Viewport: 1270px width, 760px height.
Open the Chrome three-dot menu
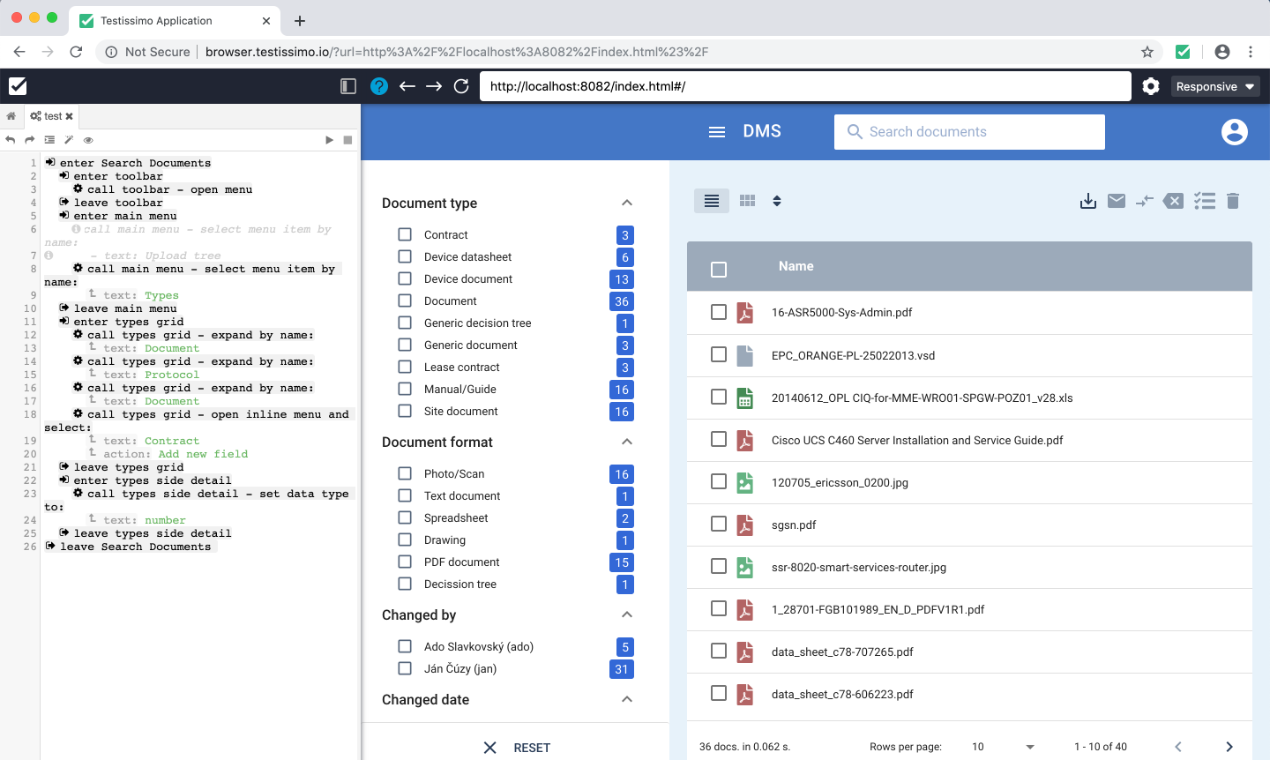pos(1250,52)
